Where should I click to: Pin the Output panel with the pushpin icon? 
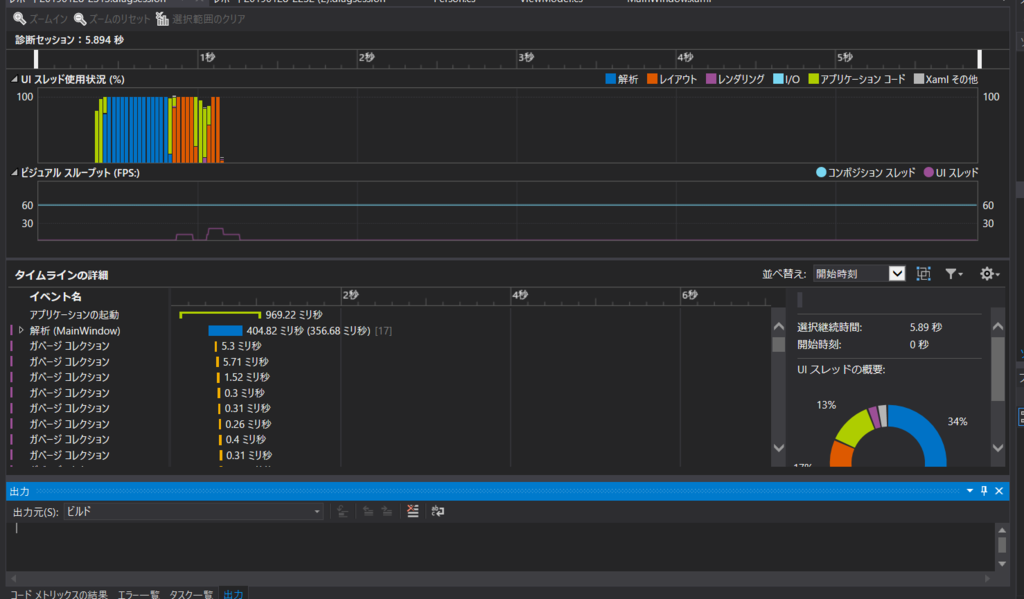click(x=984, y=491)
